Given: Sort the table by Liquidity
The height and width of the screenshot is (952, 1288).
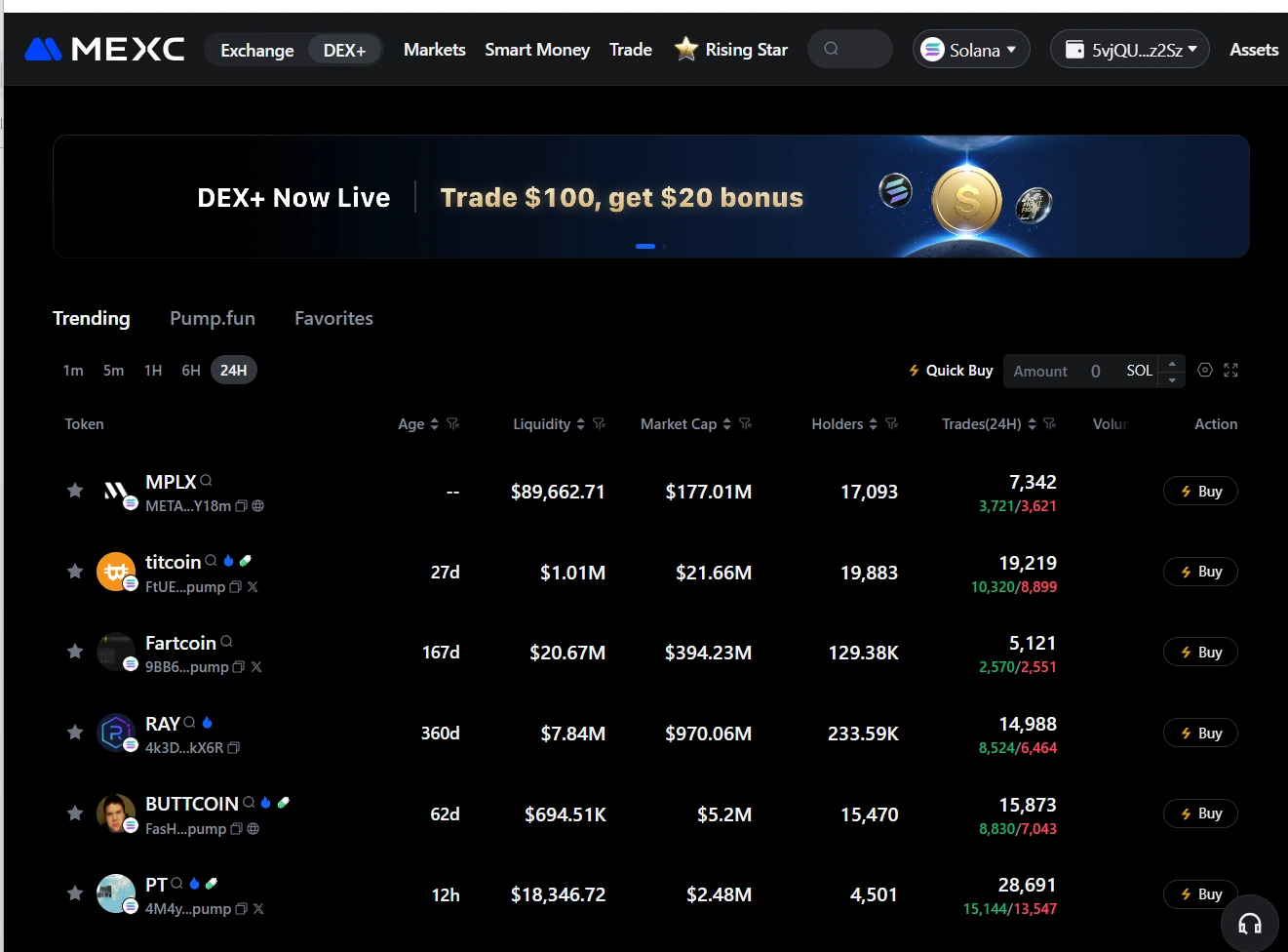Looking at the screenshot, I should (580, 423).
